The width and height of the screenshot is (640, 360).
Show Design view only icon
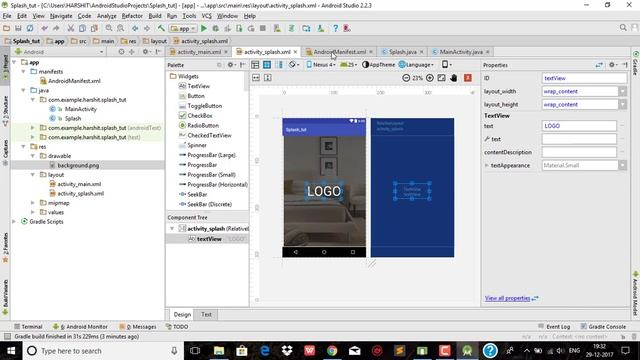[x=255, y=65]
